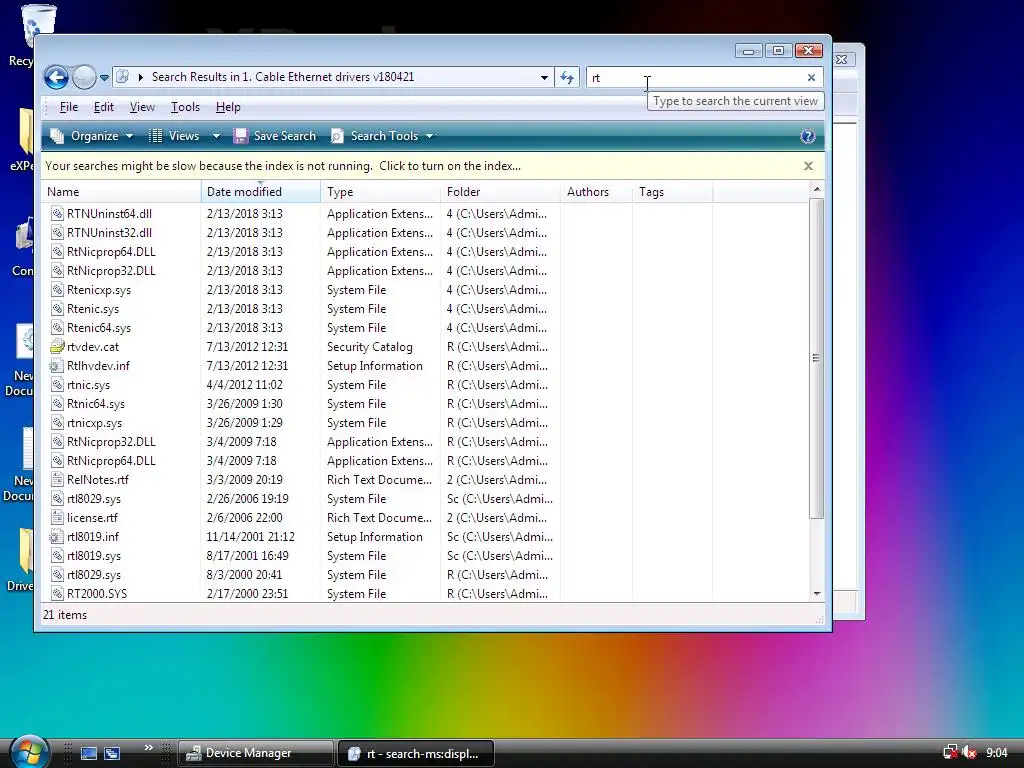This screenshot has width=1024, height=768.
Task: Select the RelNotes.rtf document icon
Action: point(57,479)
